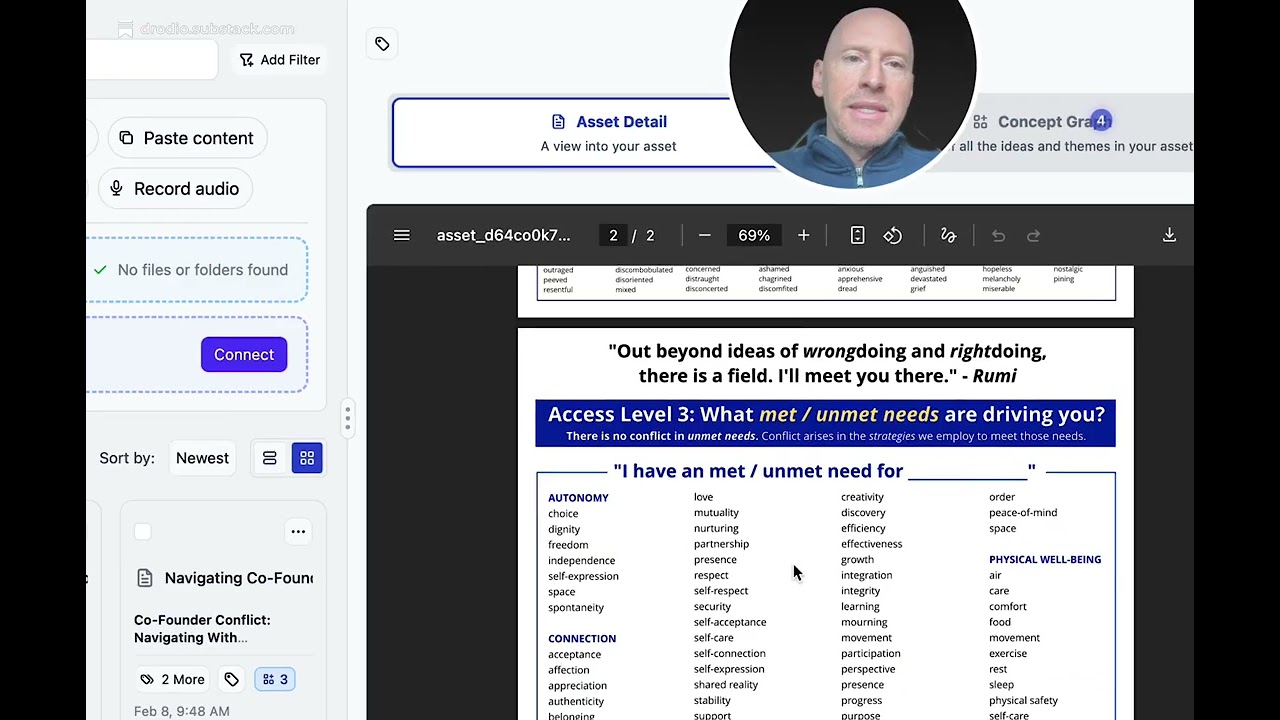Click the asset_d64co0k7 file name
Viewport: 1280px width, 720px height.
[503, 236]
